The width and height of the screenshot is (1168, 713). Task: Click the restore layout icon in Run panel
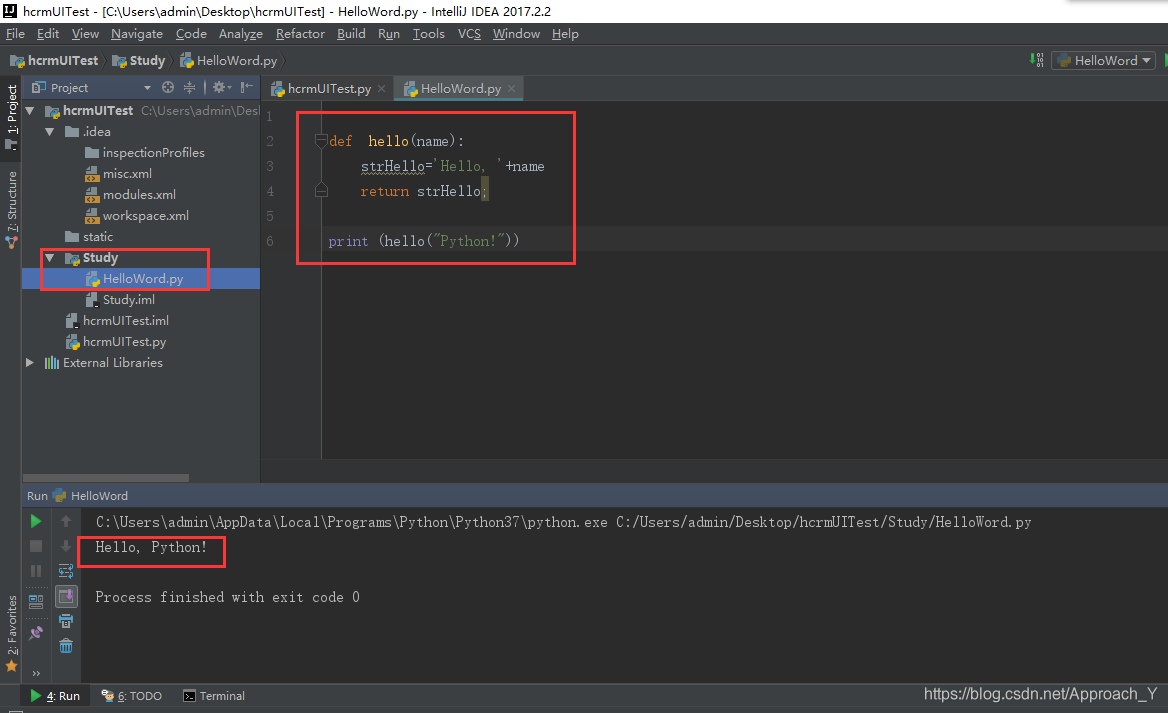tap(36, 601)
